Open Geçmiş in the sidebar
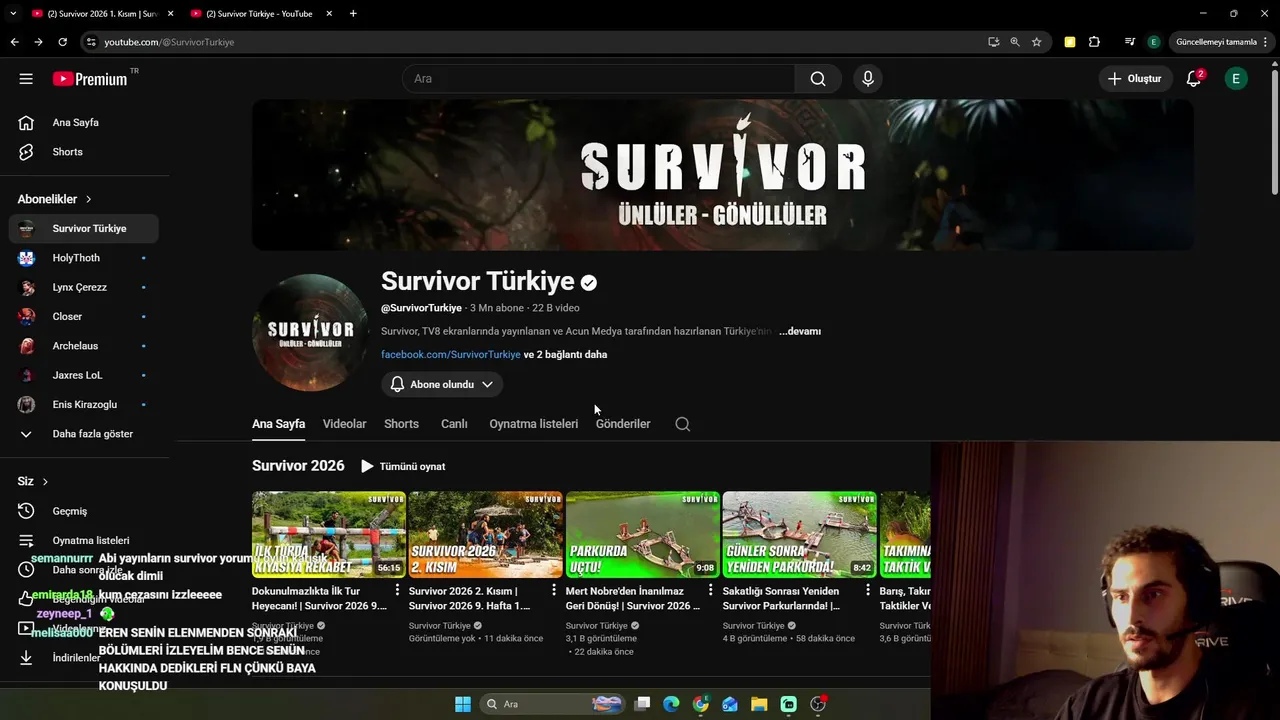This screenshot has width=1280, height=720. pyautogui.click(x=83, y=511)
